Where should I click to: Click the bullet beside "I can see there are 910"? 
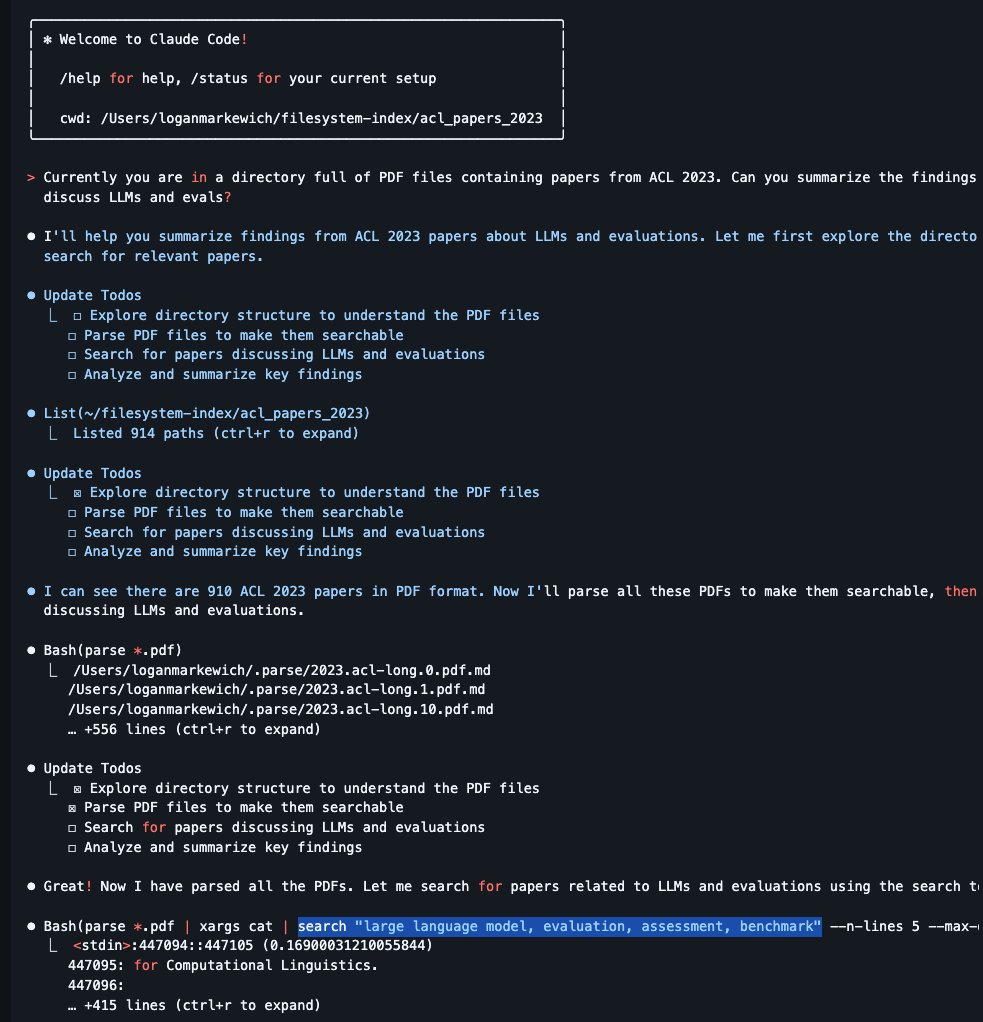[32, 591]
